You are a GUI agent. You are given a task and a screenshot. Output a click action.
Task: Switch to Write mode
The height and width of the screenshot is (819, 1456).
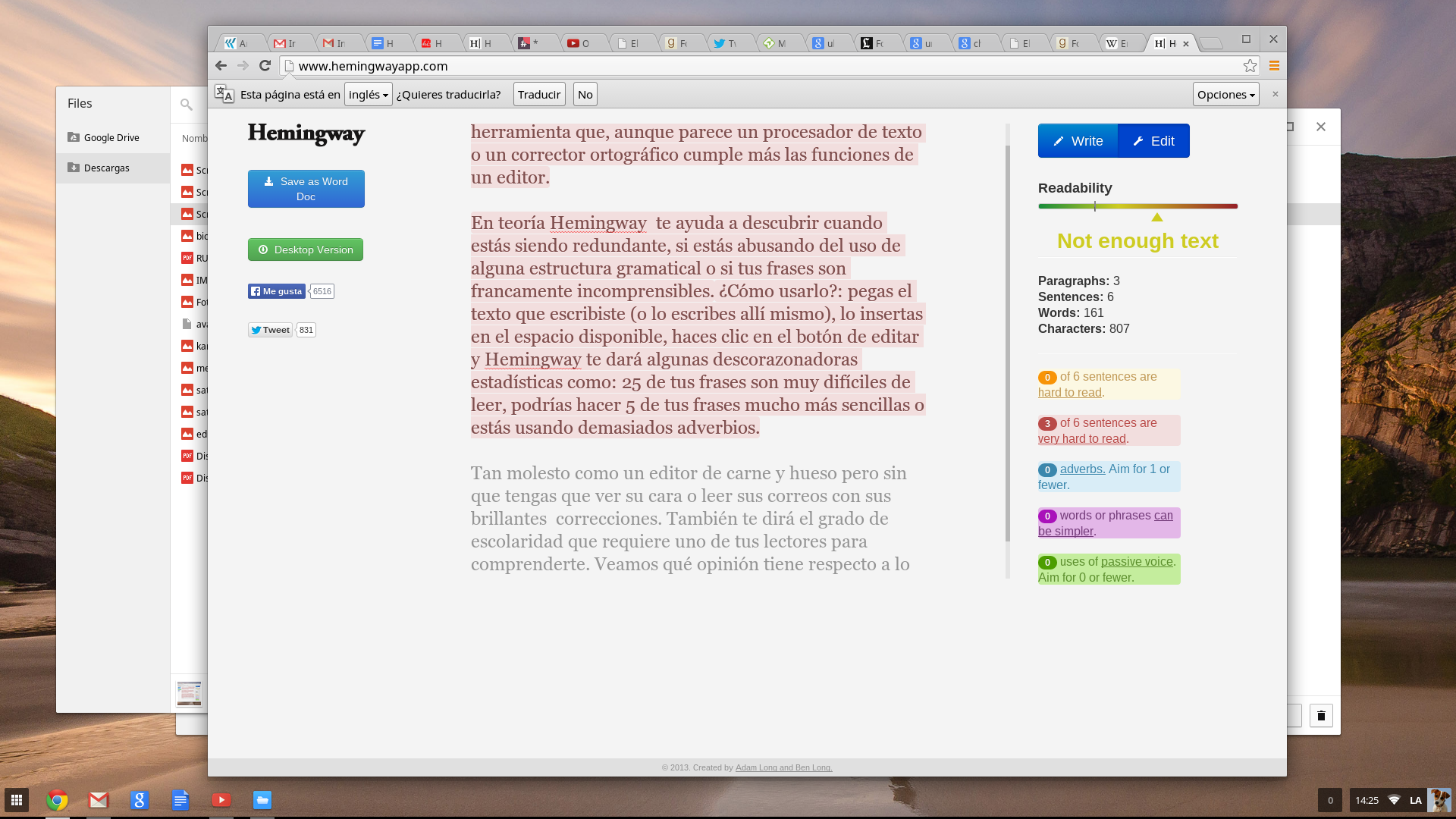click(1078, 141)
